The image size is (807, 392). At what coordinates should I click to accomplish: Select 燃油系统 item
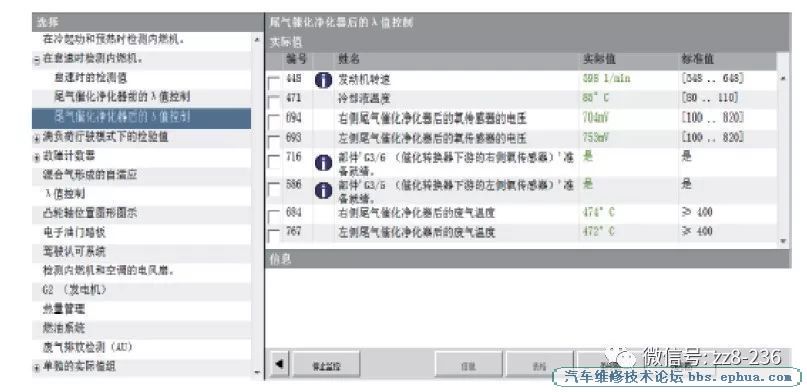[x=64, y=328]
